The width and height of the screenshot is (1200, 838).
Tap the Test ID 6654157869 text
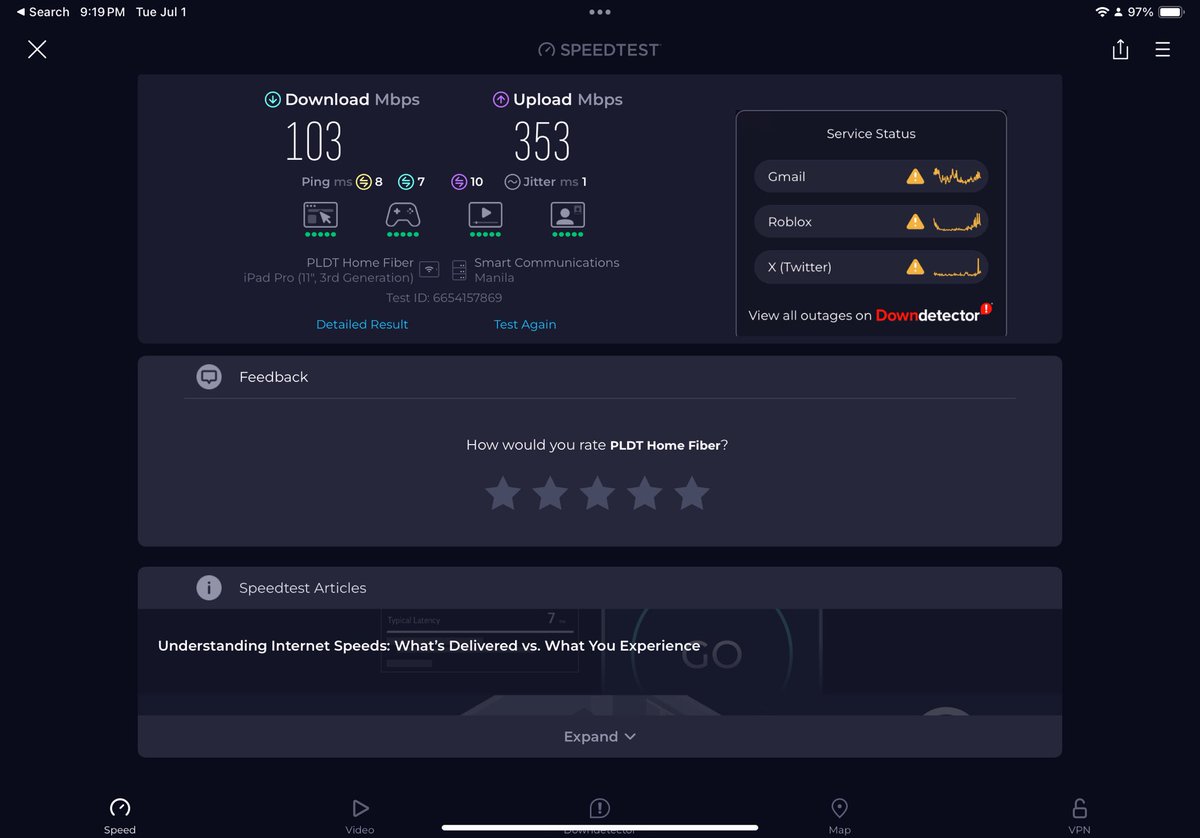444,298
